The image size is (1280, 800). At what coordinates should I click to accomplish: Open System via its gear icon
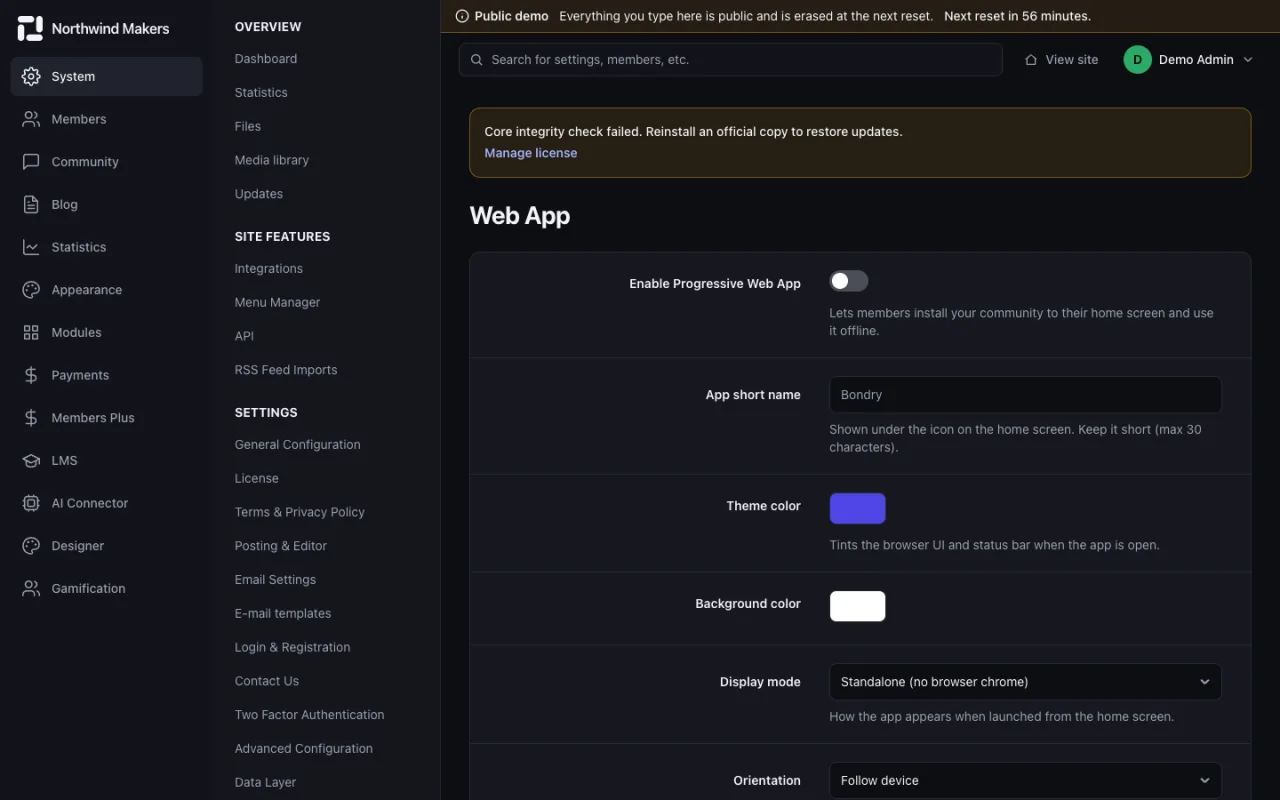[x=31, y=77]
